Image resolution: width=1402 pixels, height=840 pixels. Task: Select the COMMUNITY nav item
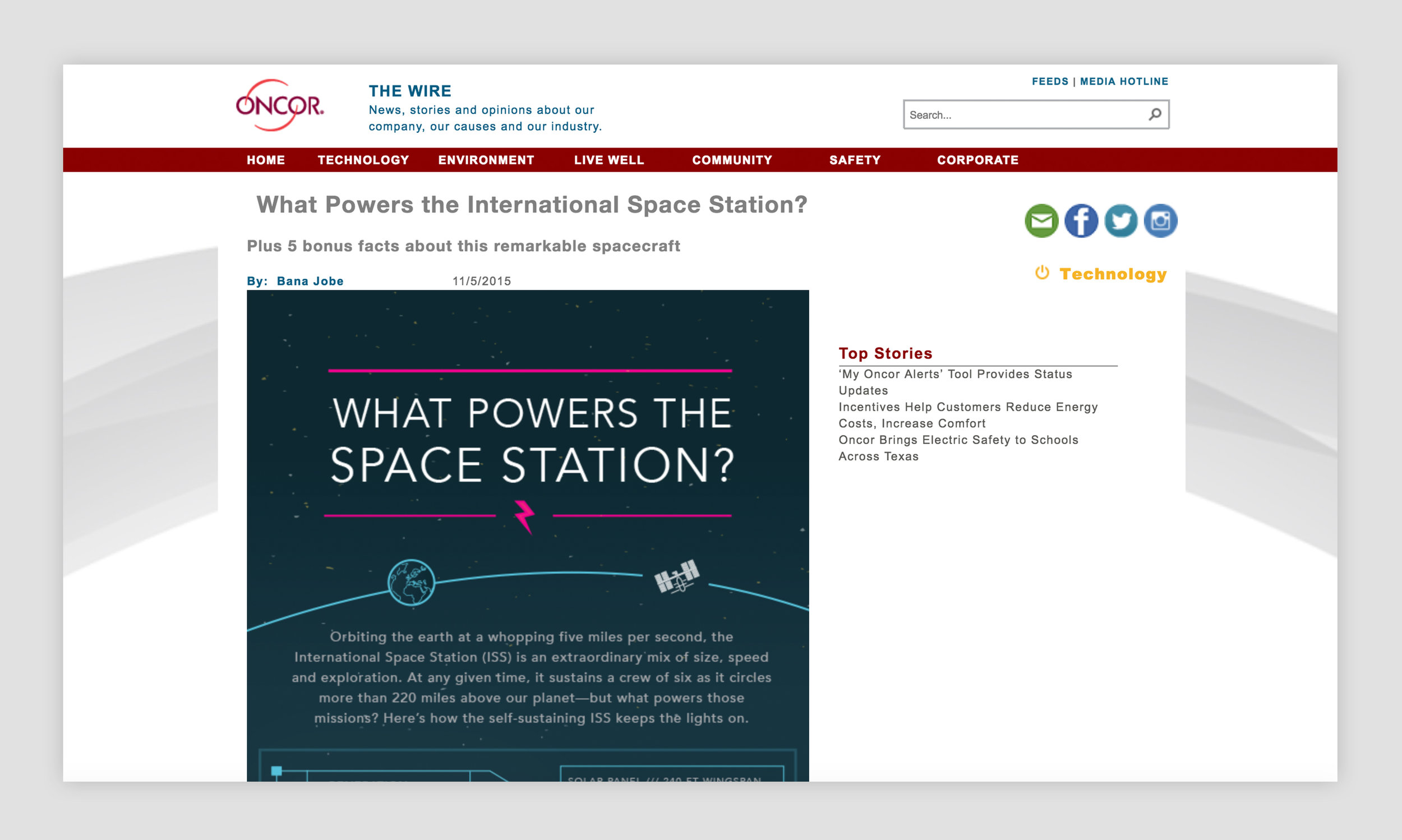(x=731, y=160)
